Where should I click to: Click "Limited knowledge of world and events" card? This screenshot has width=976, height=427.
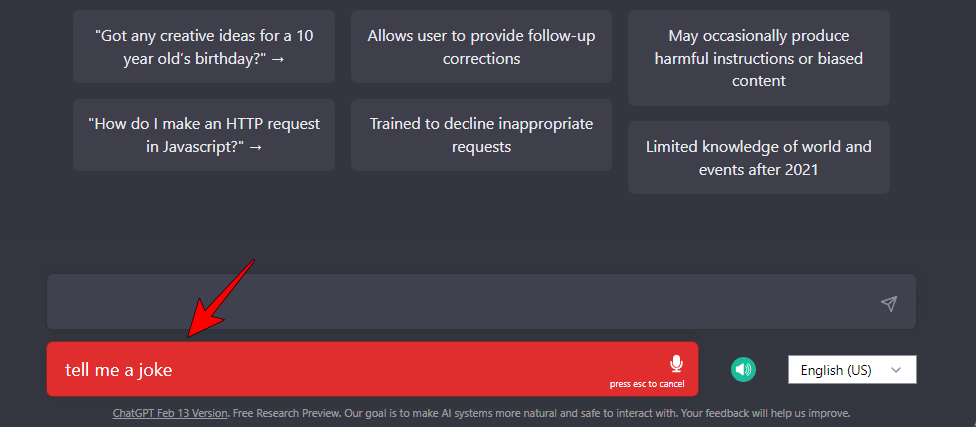coord(758,158)
